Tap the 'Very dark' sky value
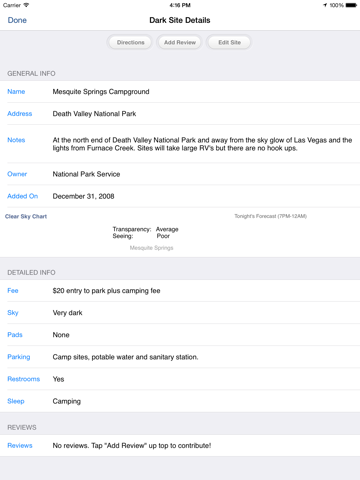 [67, 313]
